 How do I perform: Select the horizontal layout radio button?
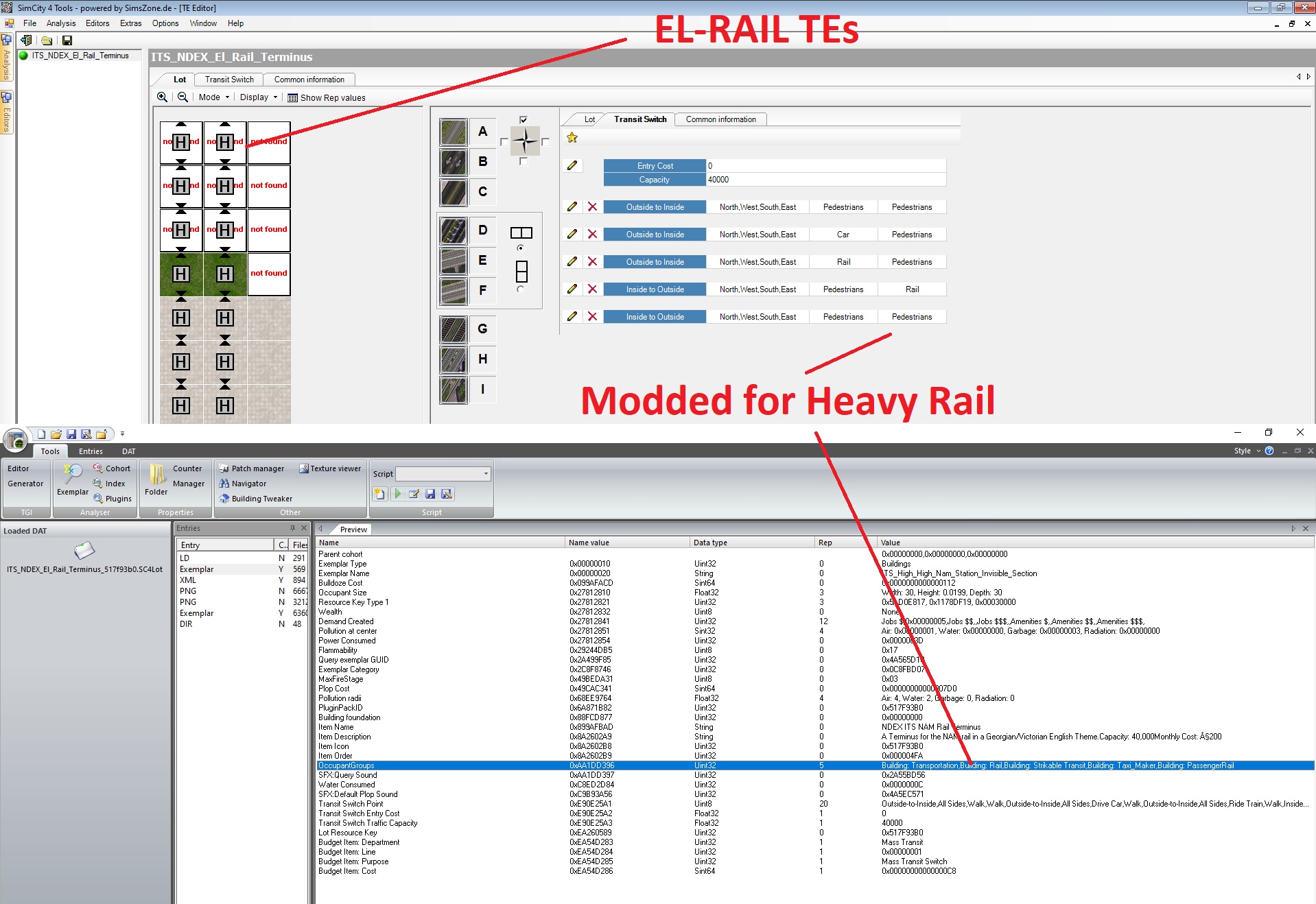[x=520, y=248]
